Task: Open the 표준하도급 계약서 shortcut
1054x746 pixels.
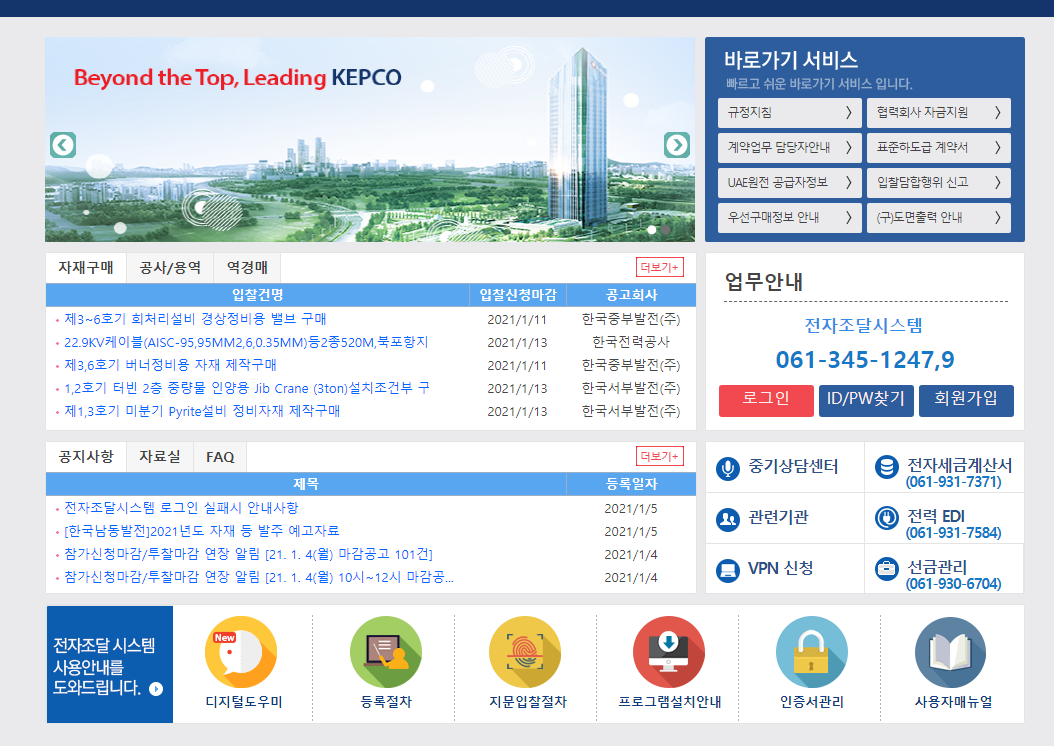Action: (x=939, y=147)
